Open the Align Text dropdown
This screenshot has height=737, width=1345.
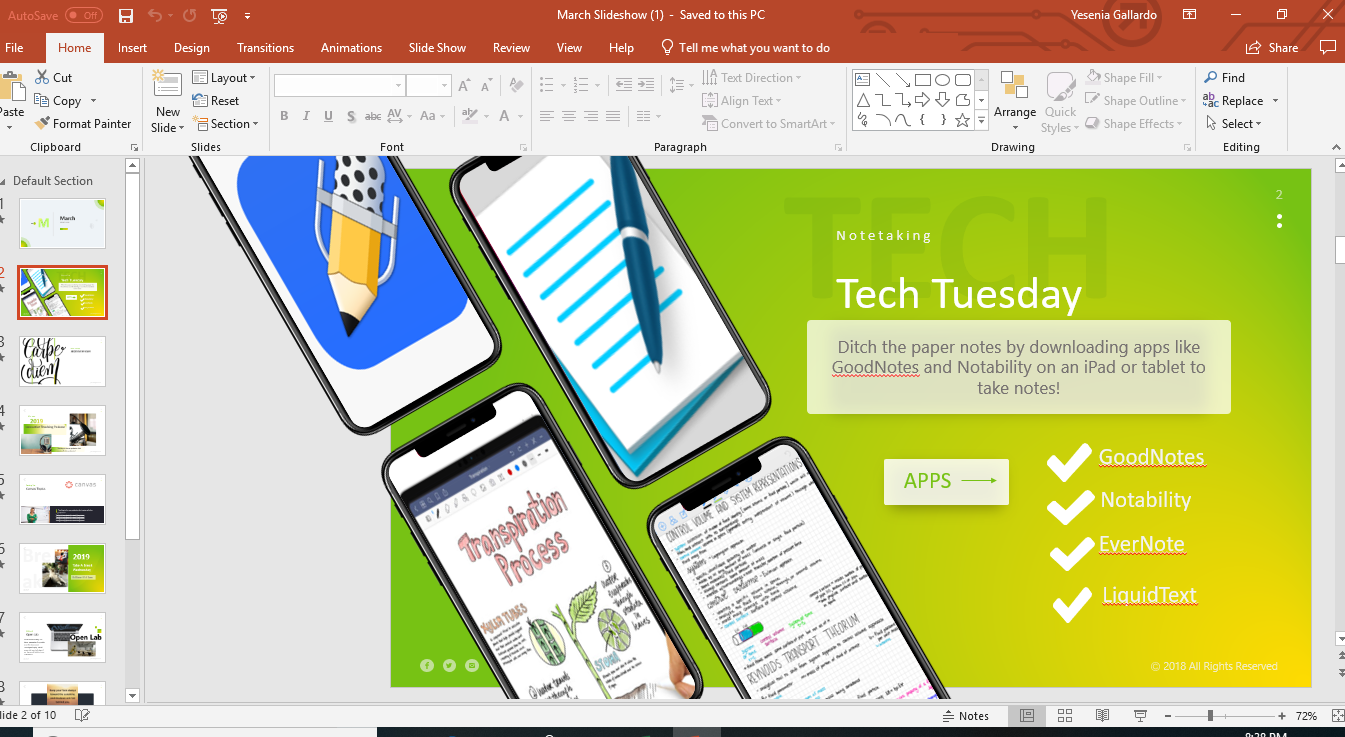[742, 100]
